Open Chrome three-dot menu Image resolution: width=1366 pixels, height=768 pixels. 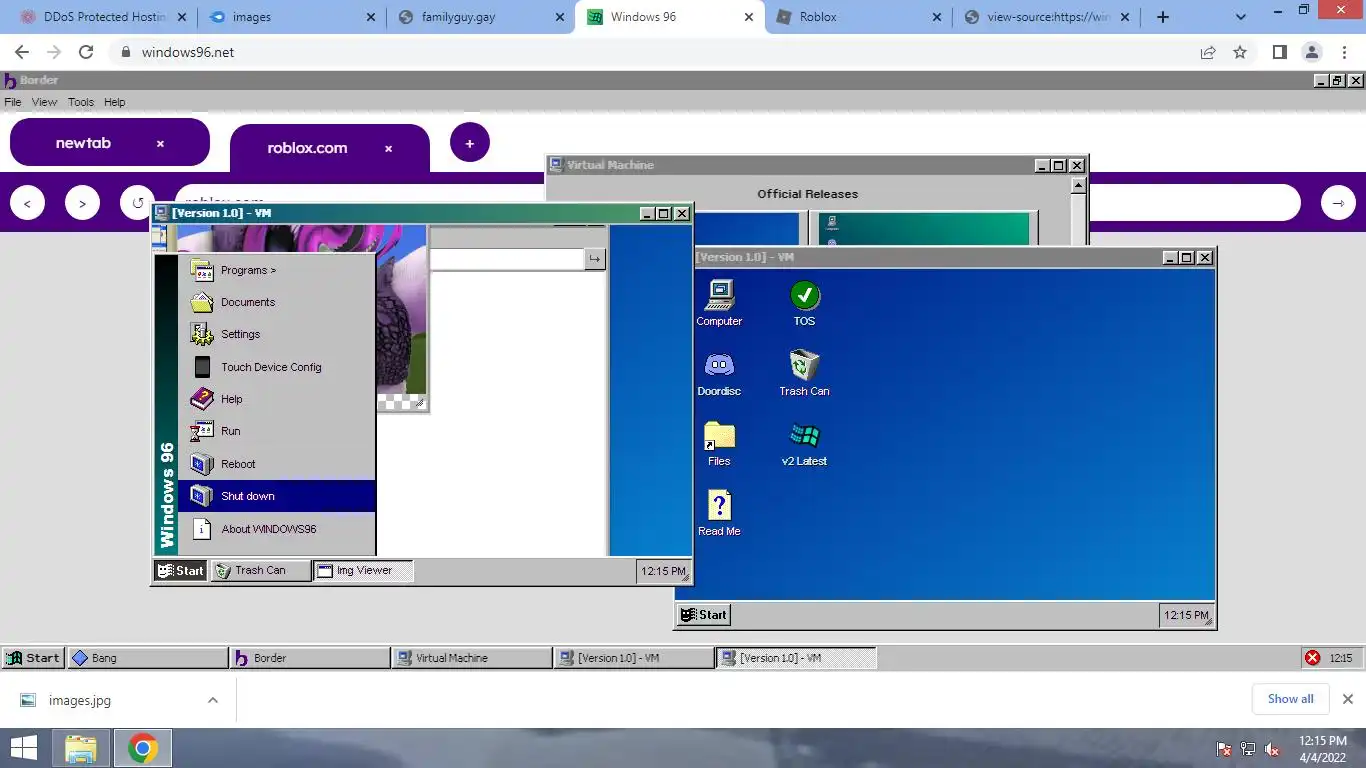[x=1343, y=52]
